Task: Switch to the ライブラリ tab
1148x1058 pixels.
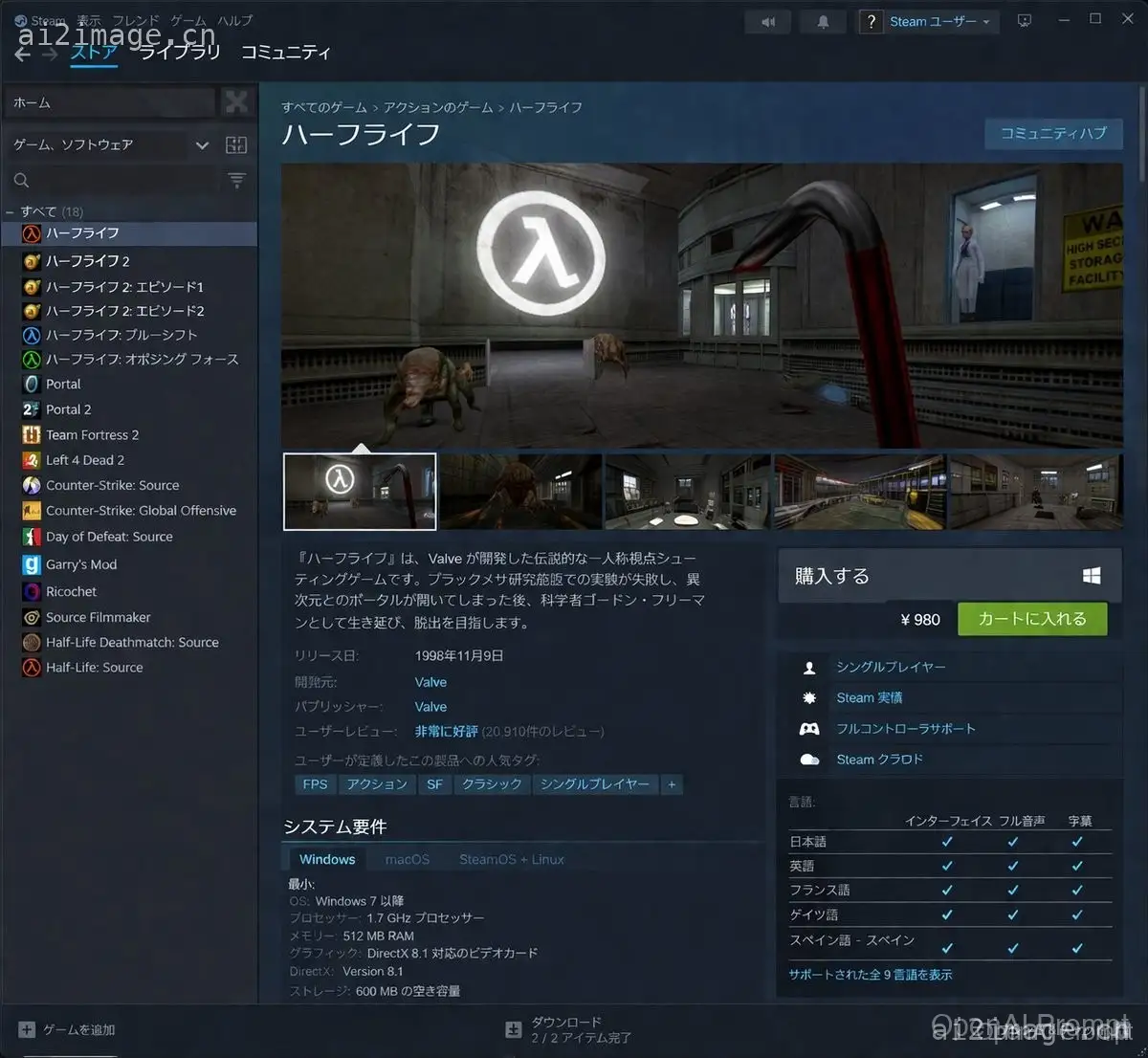Action: click(x=180, y=52)
